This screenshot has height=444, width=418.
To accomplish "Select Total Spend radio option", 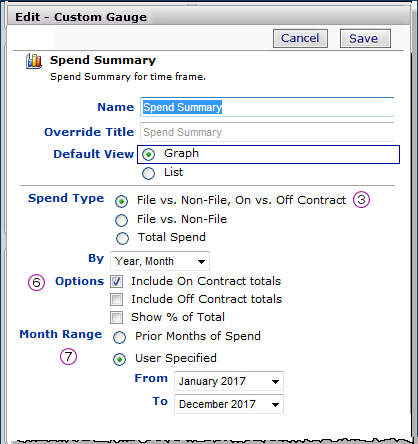I will coord(122,238).
